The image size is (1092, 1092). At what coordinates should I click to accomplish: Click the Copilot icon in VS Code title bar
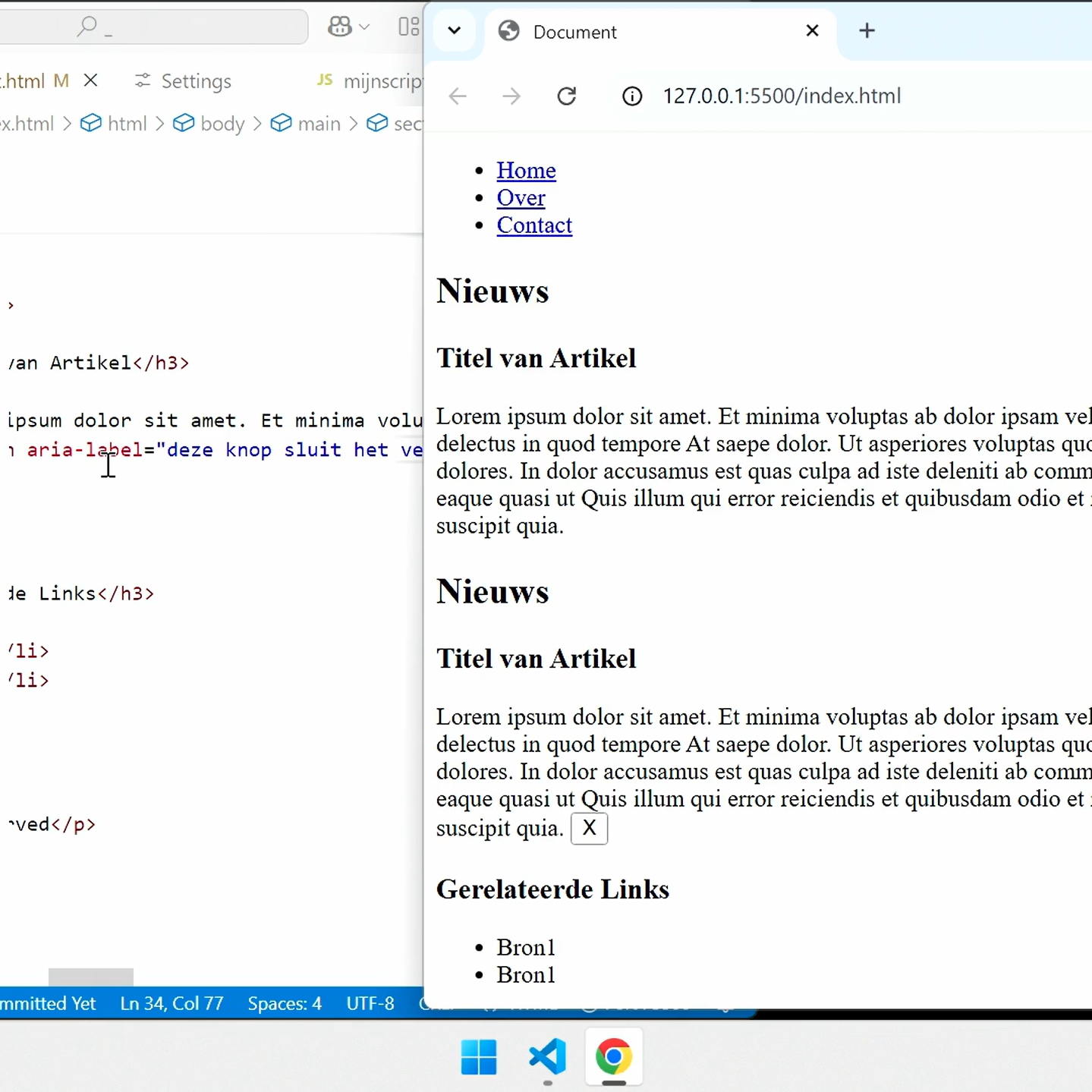click(340, 27)
